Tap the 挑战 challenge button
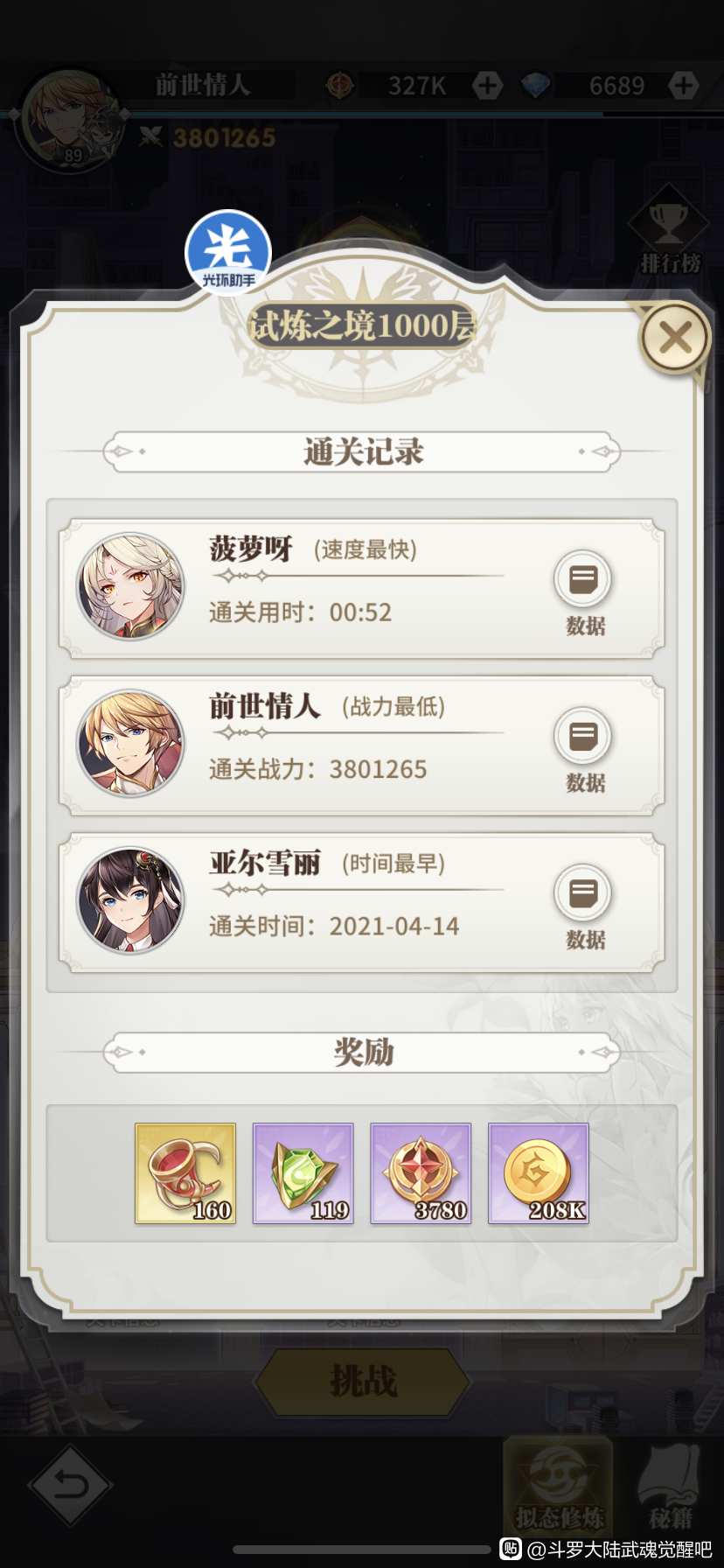This screenshot has height=1568, width=724. click(x=362, y=1382)
